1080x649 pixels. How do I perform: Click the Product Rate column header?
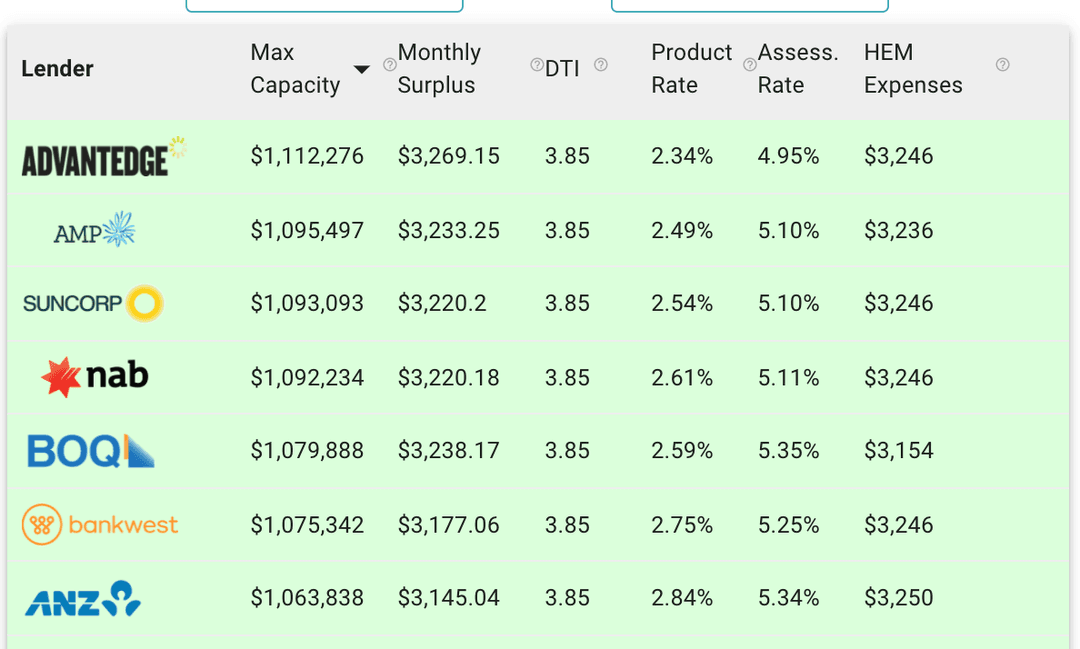pos(692,68)
